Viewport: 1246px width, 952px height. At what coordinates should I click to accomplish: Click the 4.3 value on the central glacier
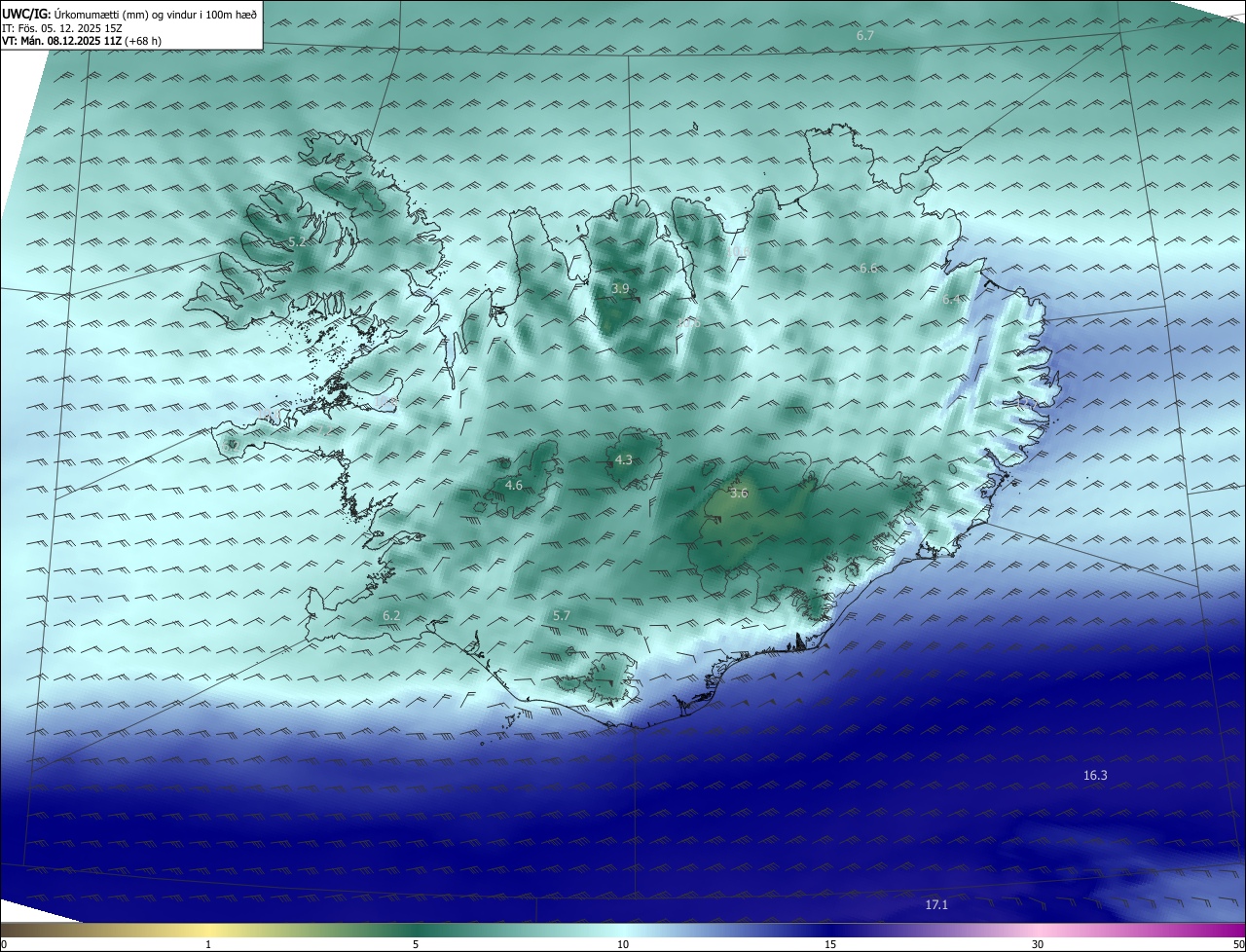(624, 460)
